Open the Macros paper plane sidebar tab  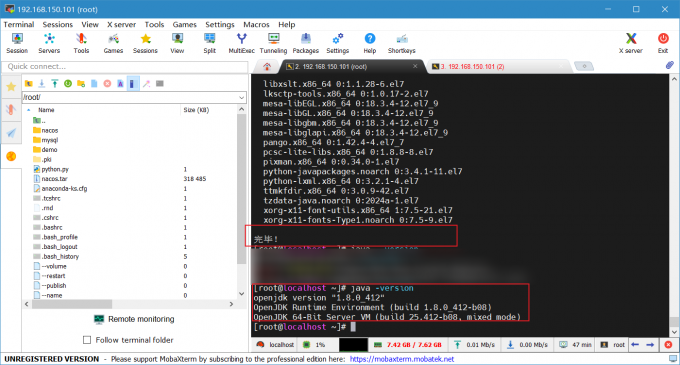click(x=11, y=133)
